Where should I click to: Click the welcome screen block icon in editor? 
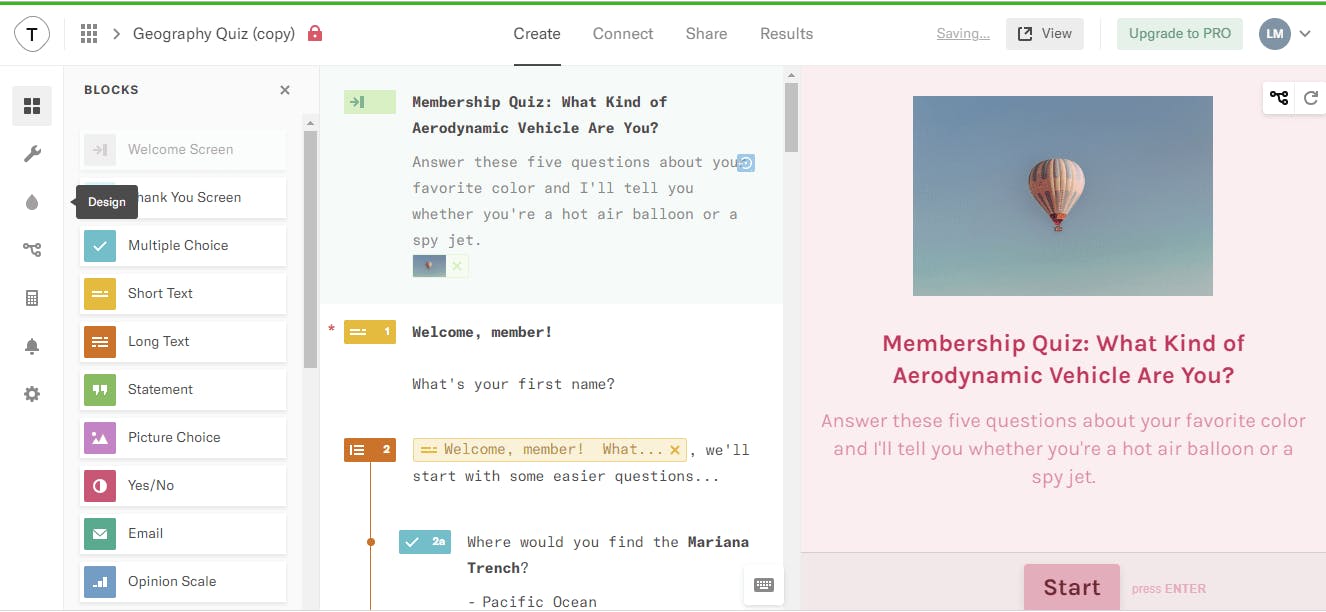pyautogui.click(x=370, y=102)
